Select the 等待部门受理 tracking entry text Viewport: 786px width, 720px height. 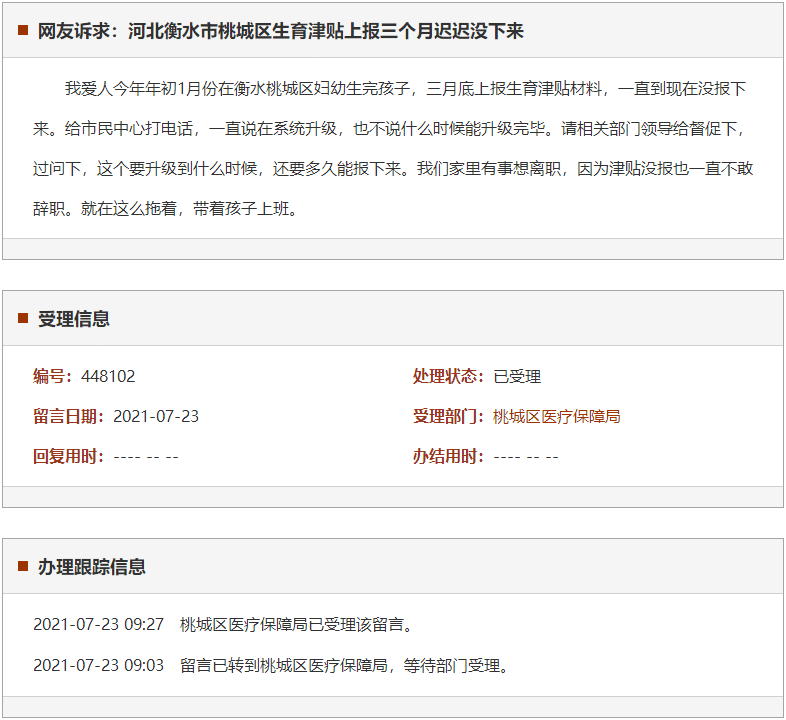(344, 665)
